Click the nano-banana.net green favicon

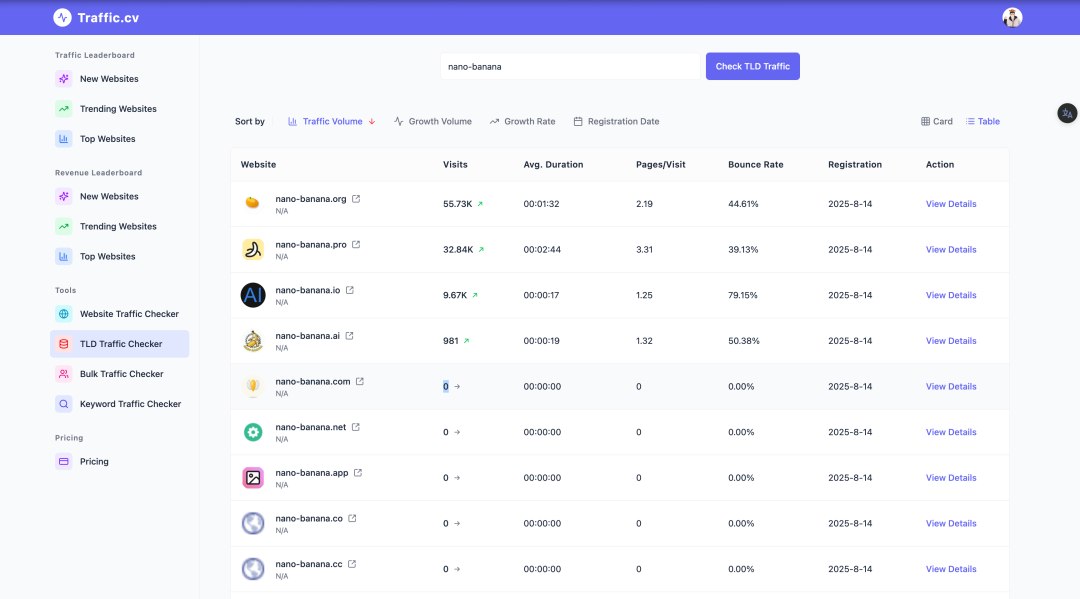[x=253, y=432]
